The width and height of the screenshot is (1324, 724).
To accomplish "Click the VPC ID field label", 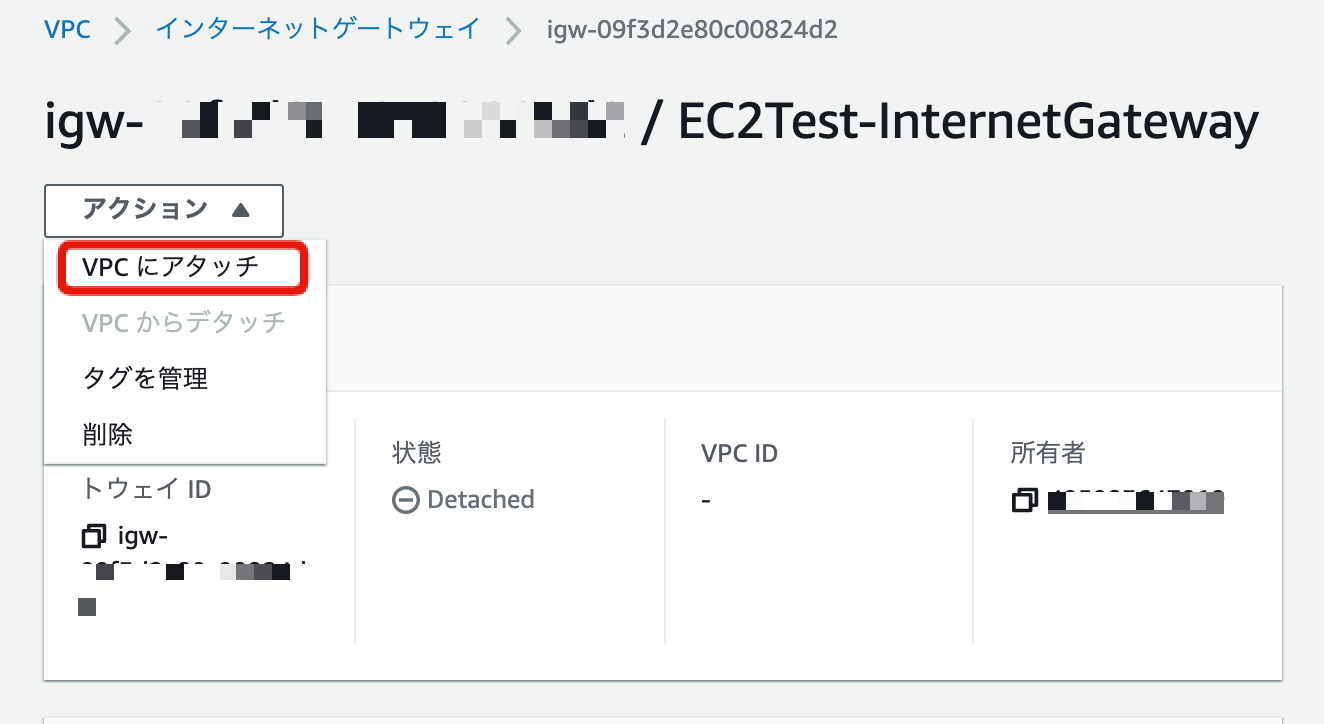I will point(739,453).
